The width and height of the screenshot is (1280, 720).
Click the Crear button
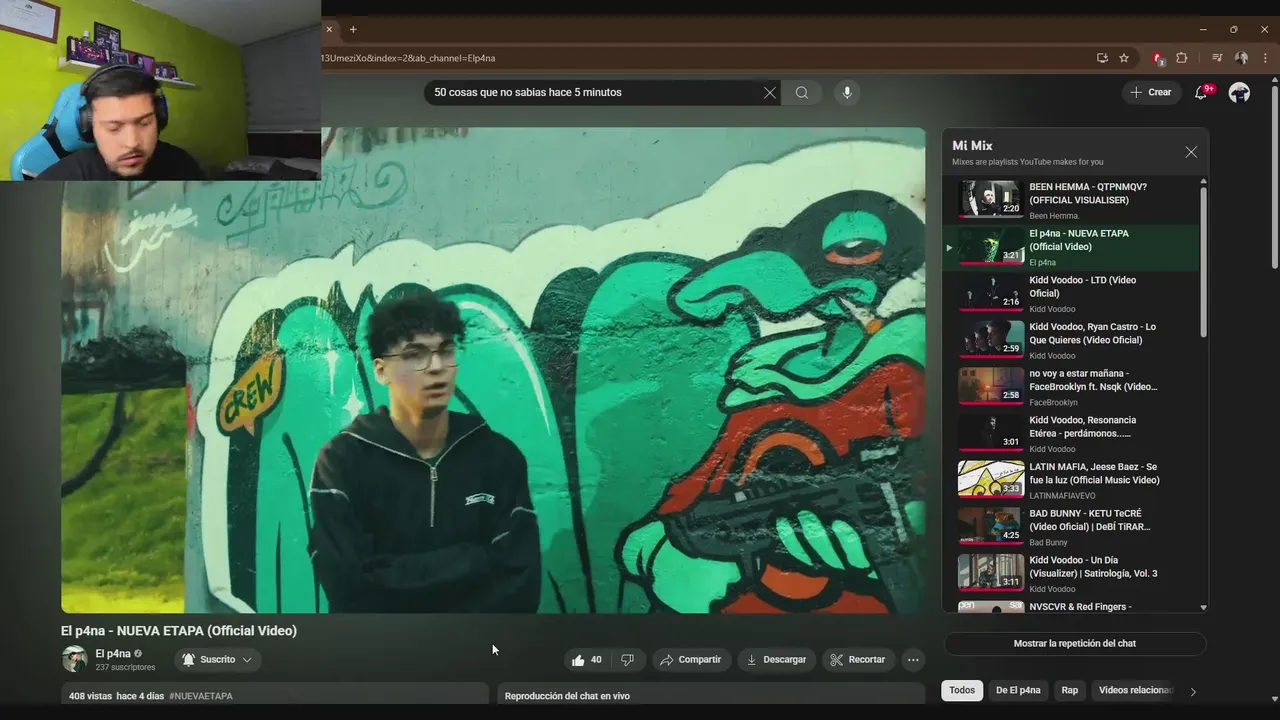pyautogui.click(x=1151, y=92)
